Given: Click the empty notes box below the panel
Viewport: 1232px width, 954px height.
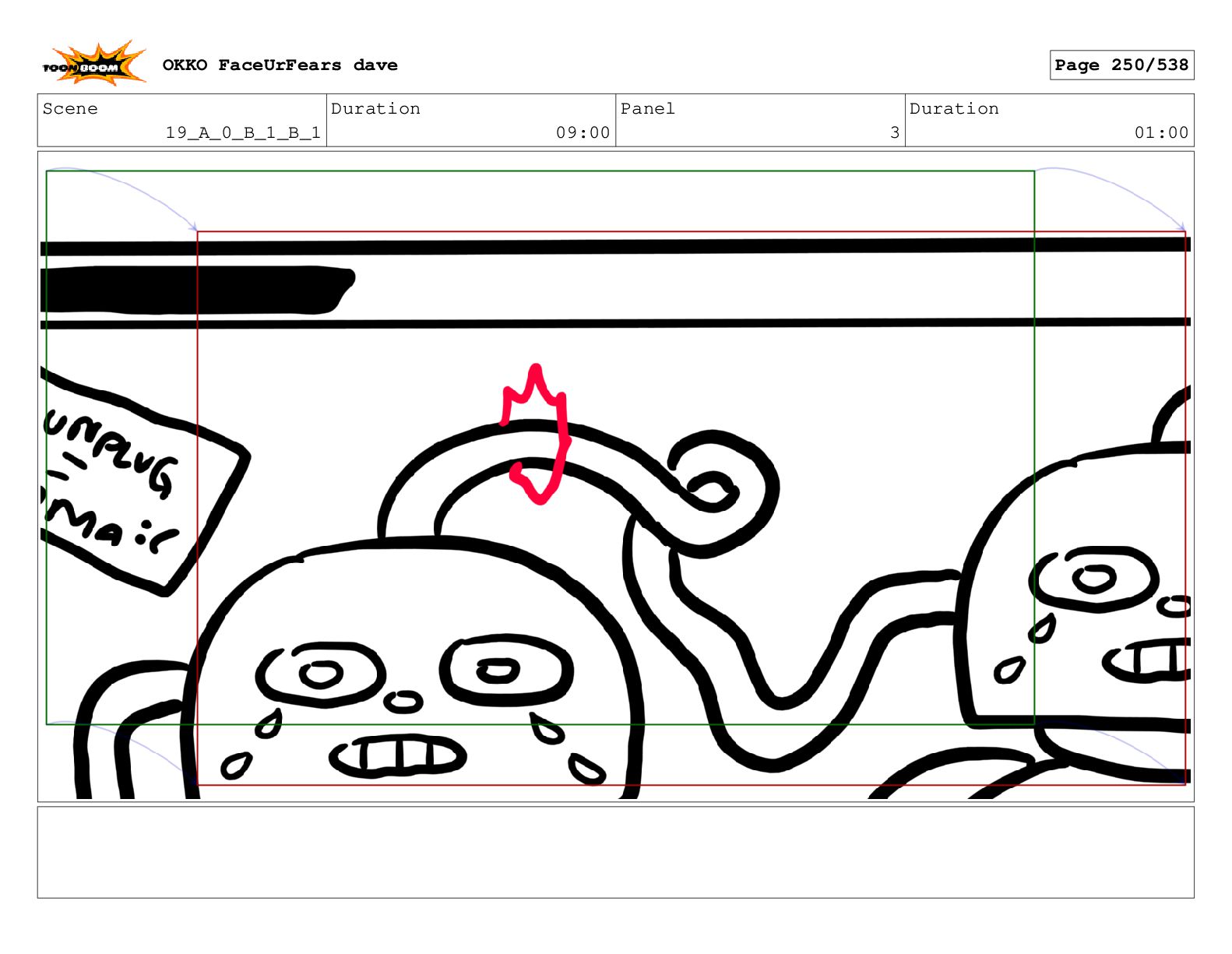Looking at the screenshot, I should point(615,852).
